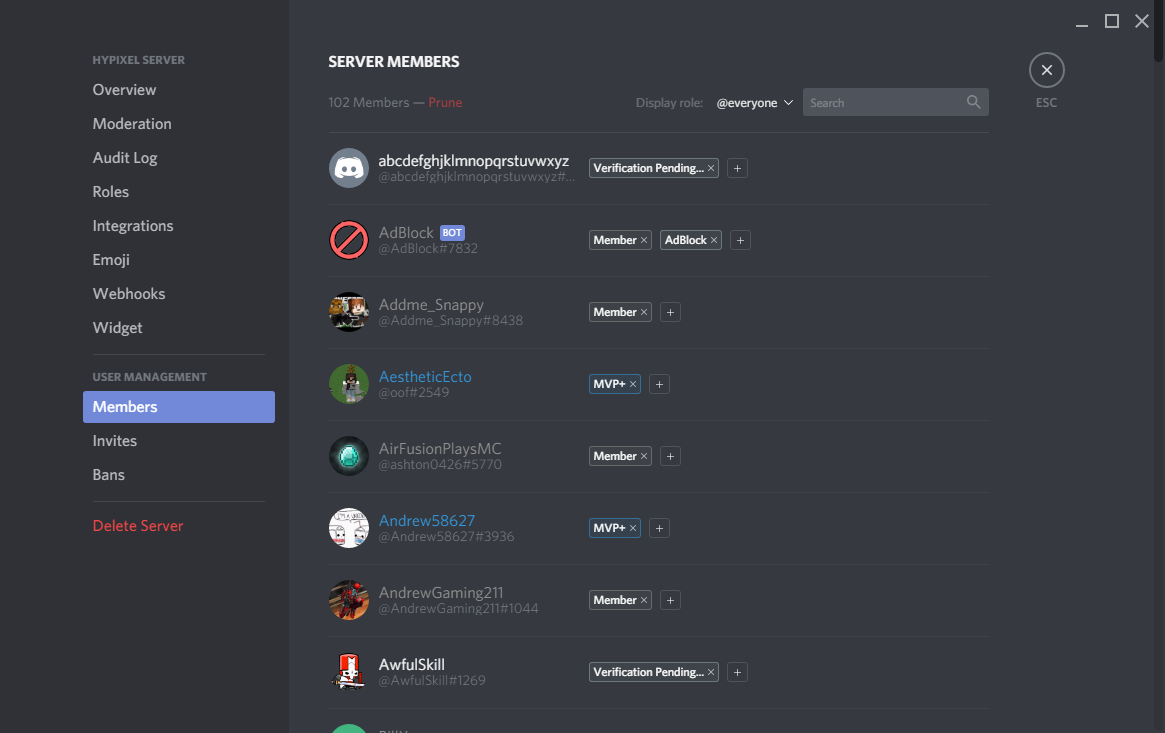Remove Verification Pending role from abcdefghjklmnopqrstuvwxyz

tap(710, 168)
